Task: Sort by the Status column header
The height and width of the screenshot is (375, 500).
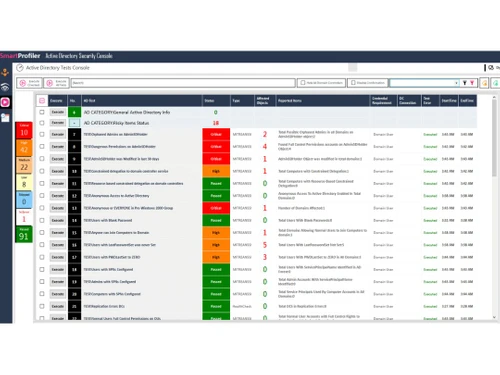Action: point(216,101)
